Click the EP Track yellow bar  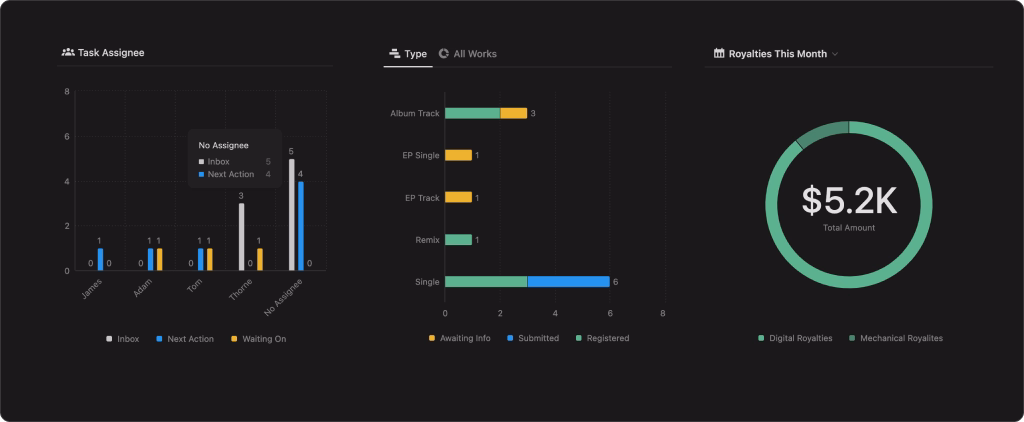click(458, 197)
